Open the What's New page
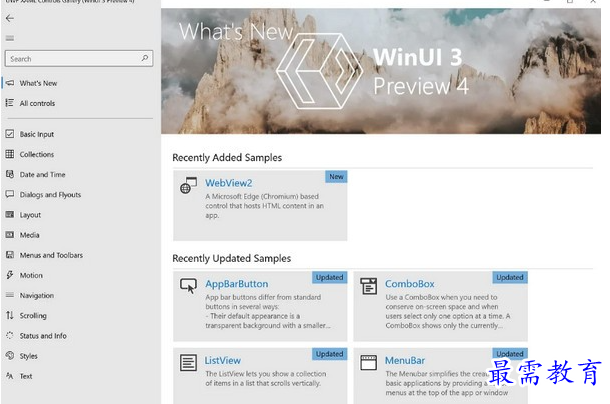Image resolution: width=610 pixels, height=404 pixels. tap(38, 83)
